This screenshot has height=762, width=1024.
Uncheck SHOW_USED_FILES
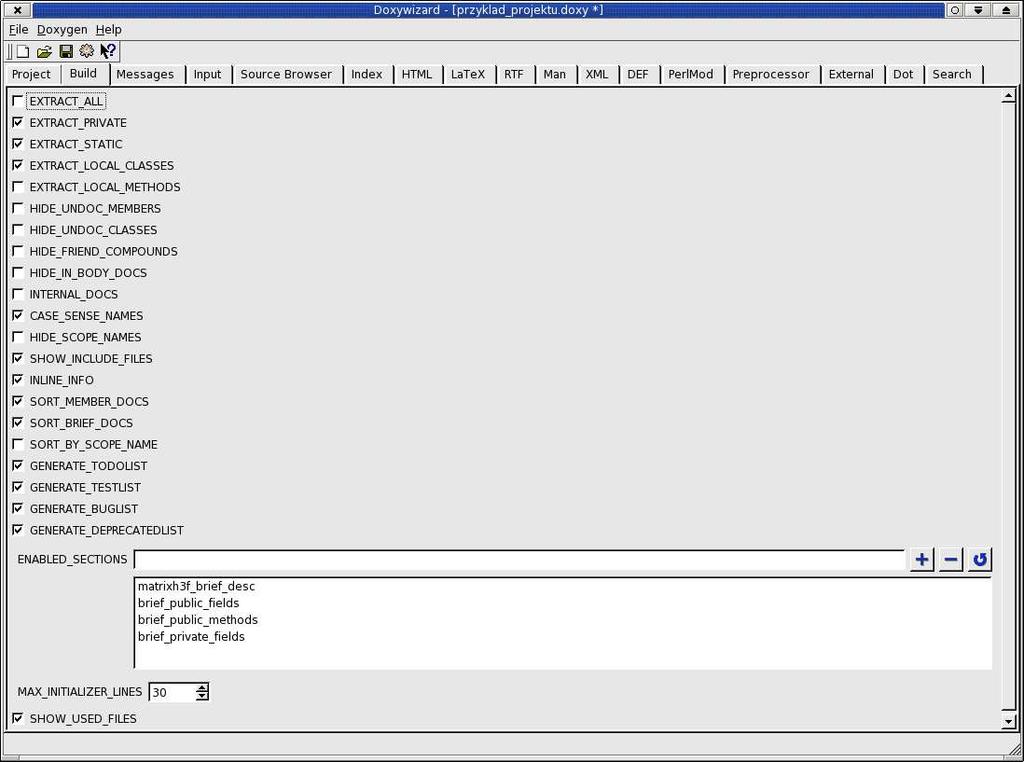click(18, 718)
